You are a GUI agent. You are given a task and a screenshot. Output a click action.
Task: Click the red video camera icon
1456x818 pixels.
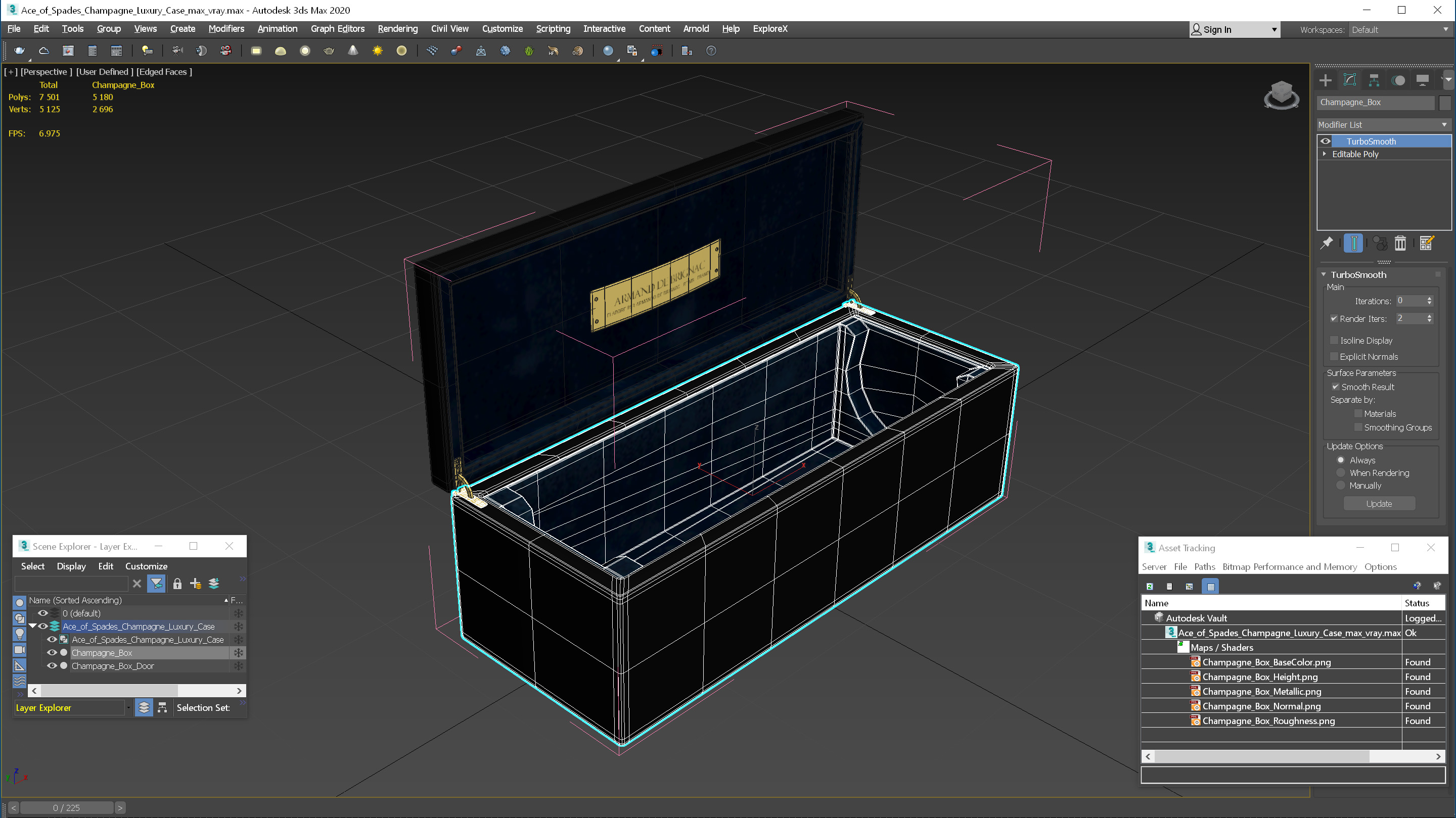click(x=225, y=51)
